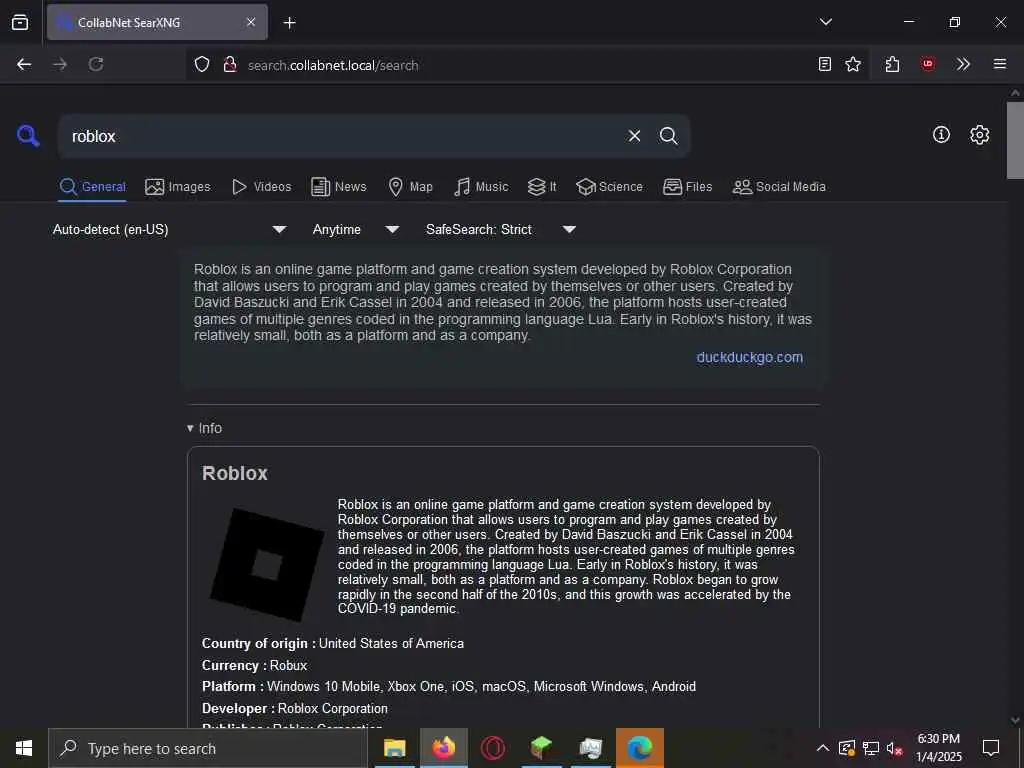List all tabs dropdown arrow
The image size is (1024, 768).
click(x=825, y=22)
